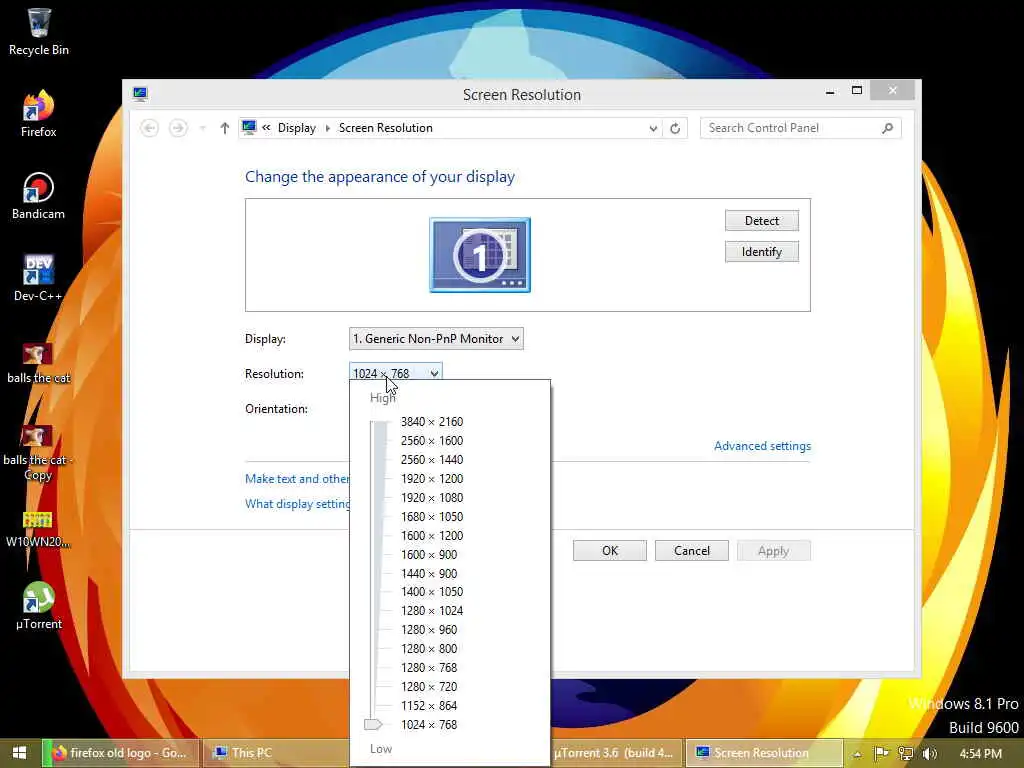1024x768 pixels.
Task: Refresh the Screen Resolution address bar
Action: click(x=675, y=128)
